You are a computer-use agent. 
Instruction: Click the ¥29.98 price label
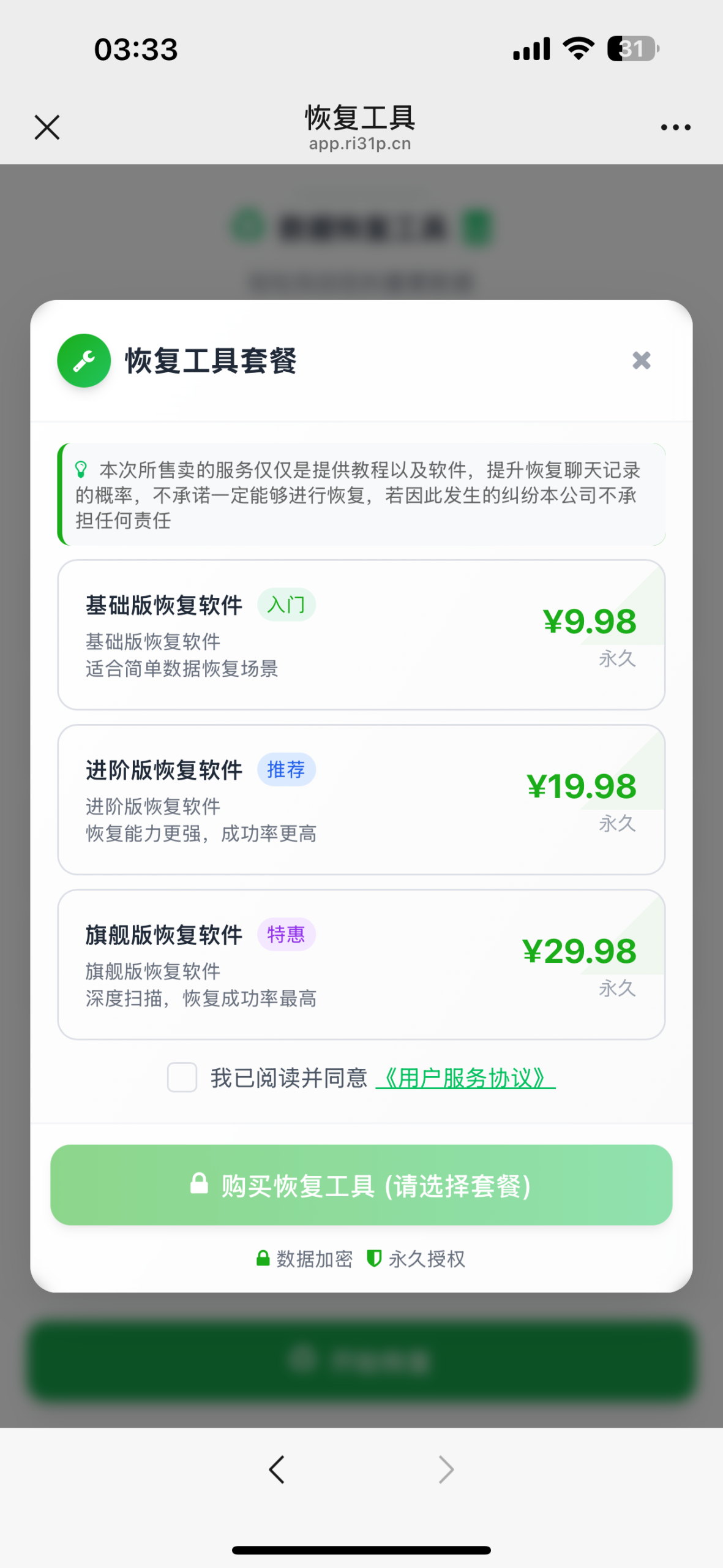[x=579, y=951]
